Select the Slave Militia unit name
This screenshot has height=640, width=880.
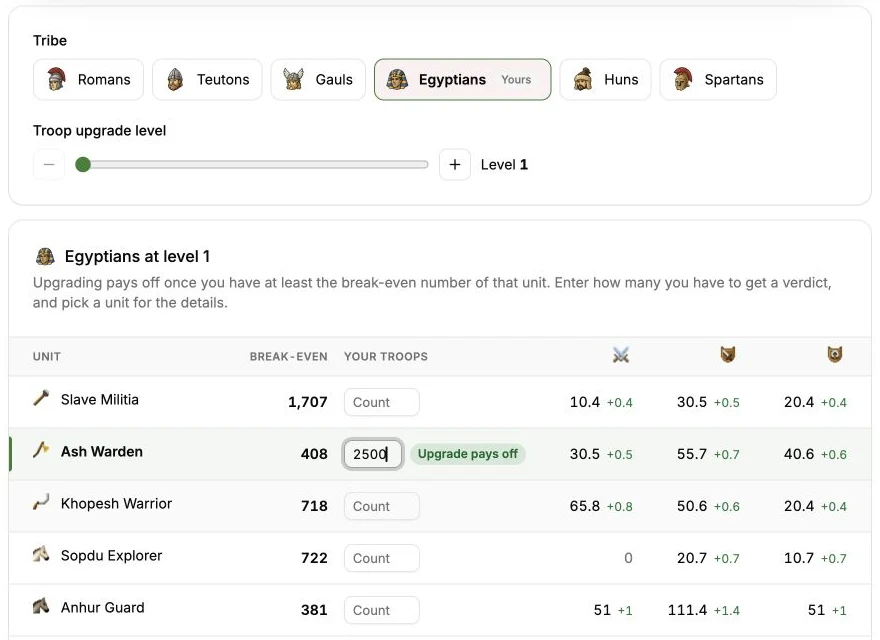100,399
